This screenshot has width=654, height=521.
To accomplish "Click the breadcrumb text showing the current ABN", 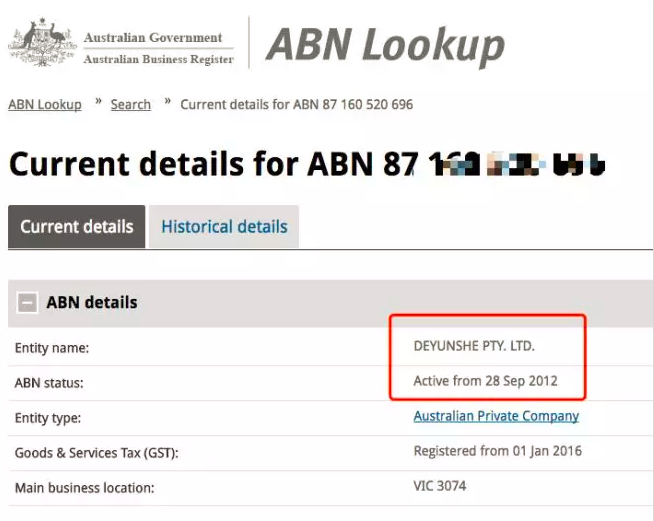I will pyautogui.click(x=296, y=105).
